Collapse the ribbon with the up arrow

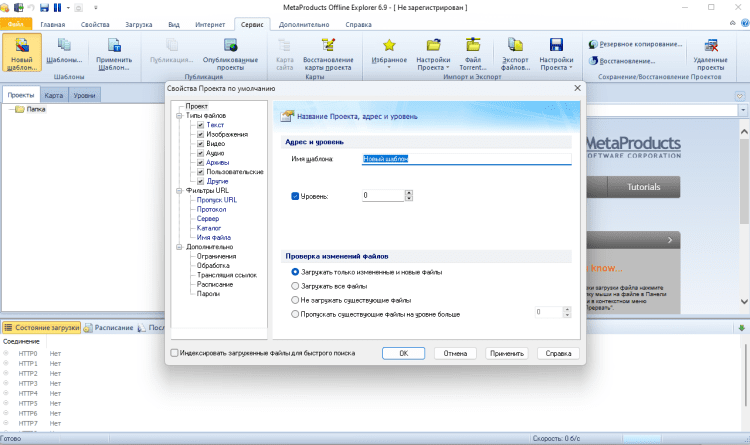tap(732, 23)
